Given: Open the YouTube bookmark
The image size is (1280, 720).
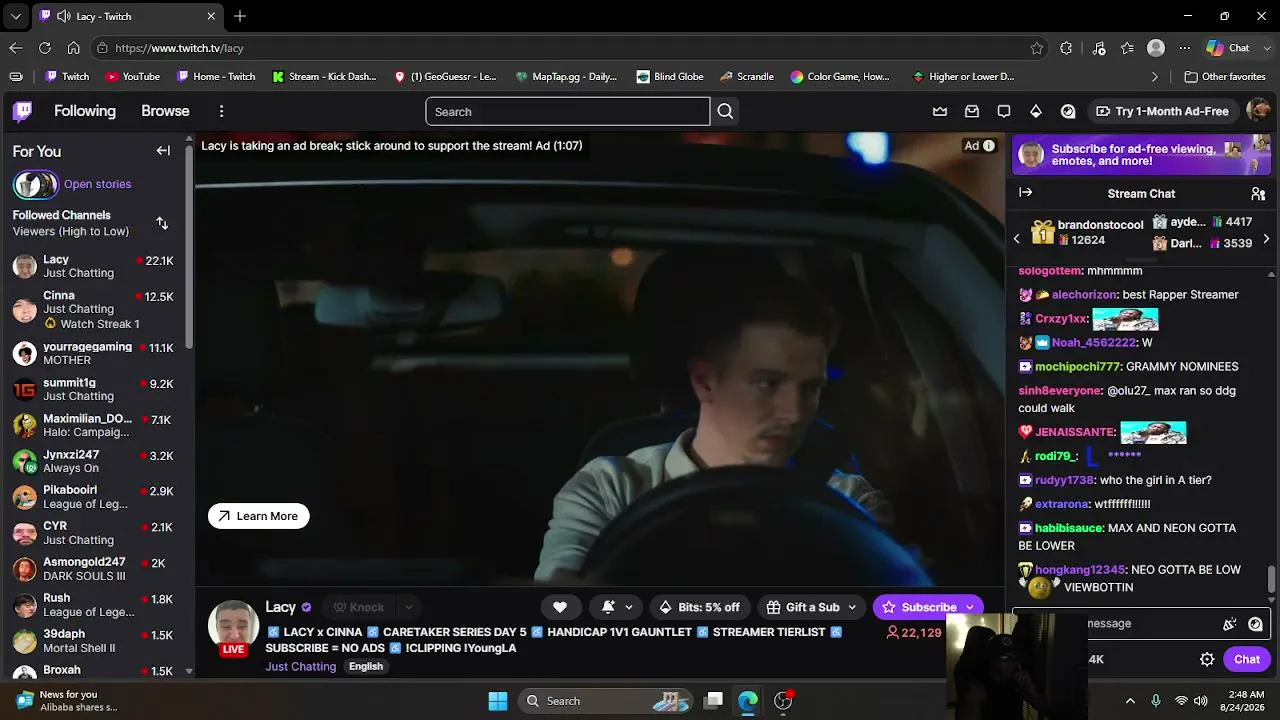Looking at the screenshot, I should pos(133,77).
